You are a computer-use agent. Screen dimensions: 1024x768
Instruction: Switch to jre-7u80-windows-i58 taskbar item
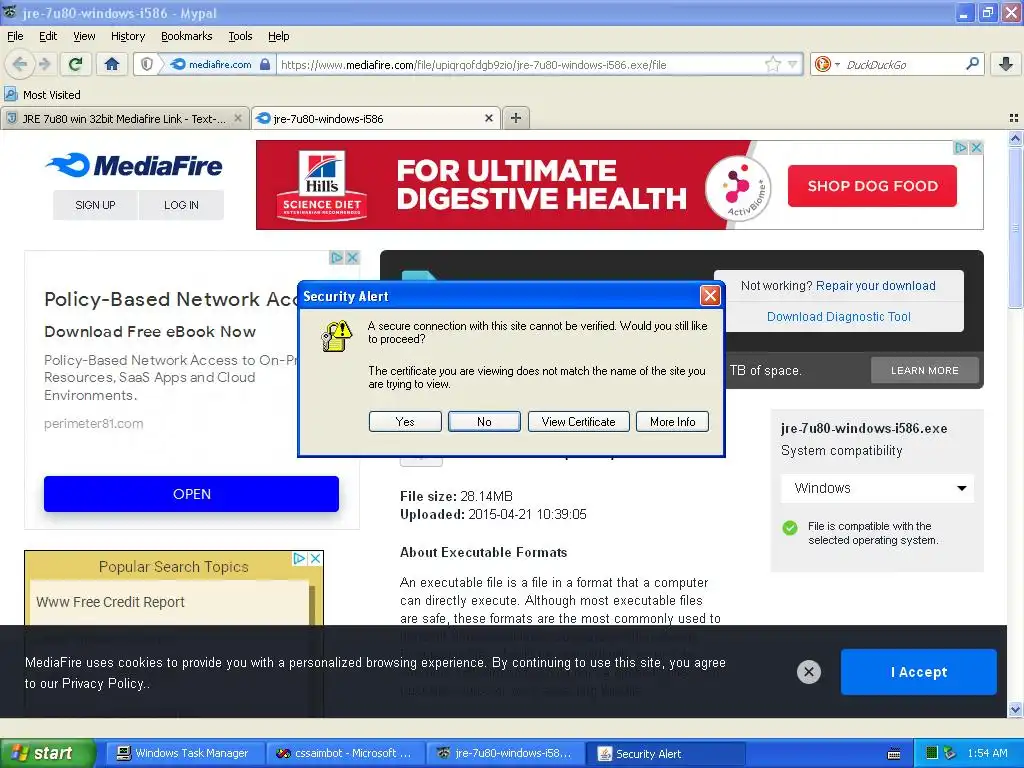tap(504, 753)
